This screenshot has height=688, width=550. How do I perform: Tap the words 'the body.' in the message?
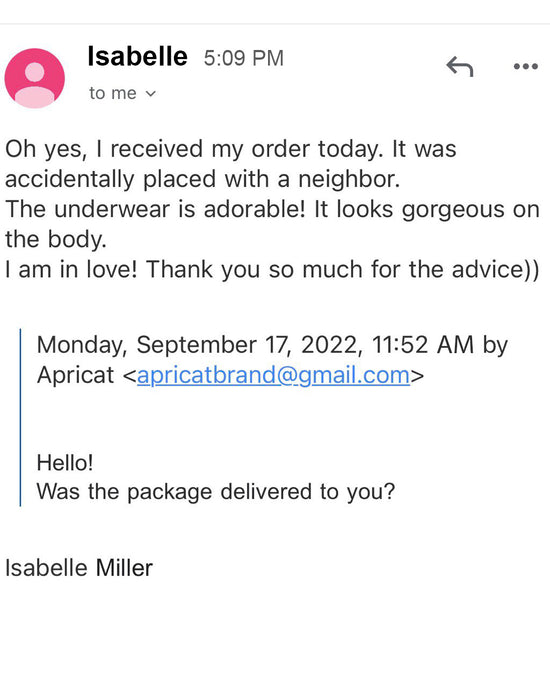tap(56, 240)
